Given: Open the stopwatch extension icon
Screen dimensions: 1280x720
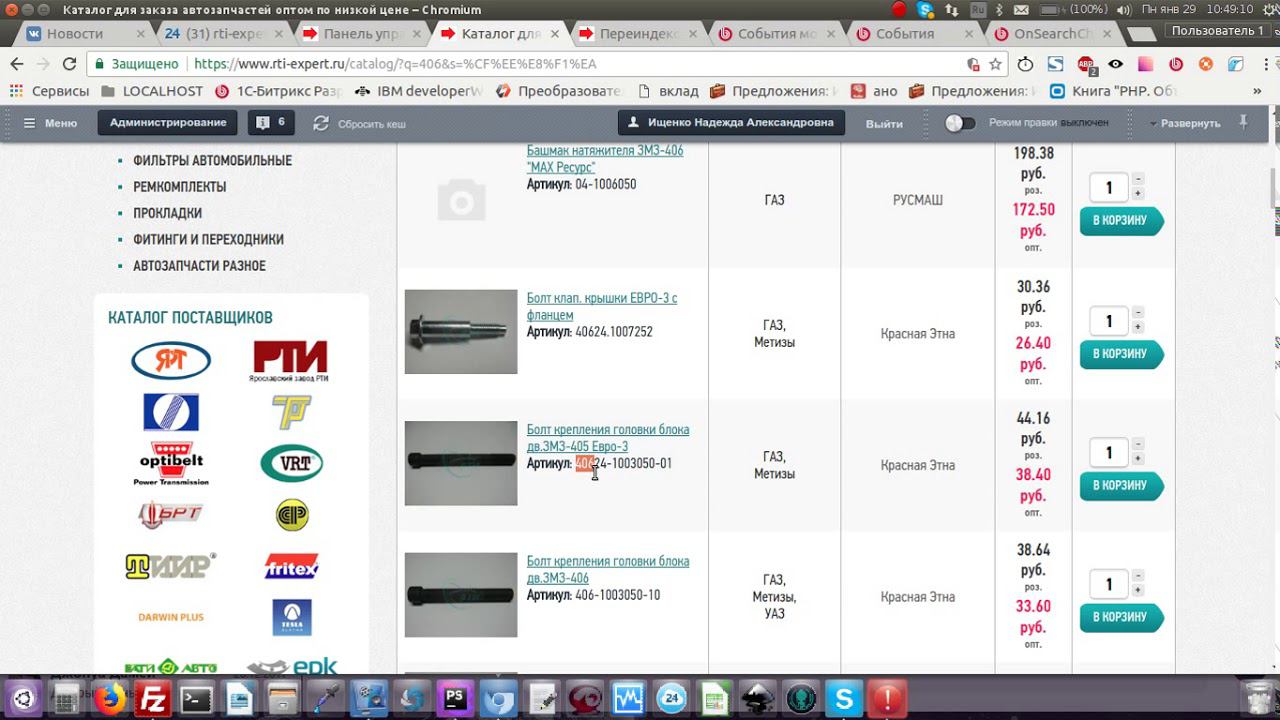Looking at the screenshot, I should (1025, 64).
